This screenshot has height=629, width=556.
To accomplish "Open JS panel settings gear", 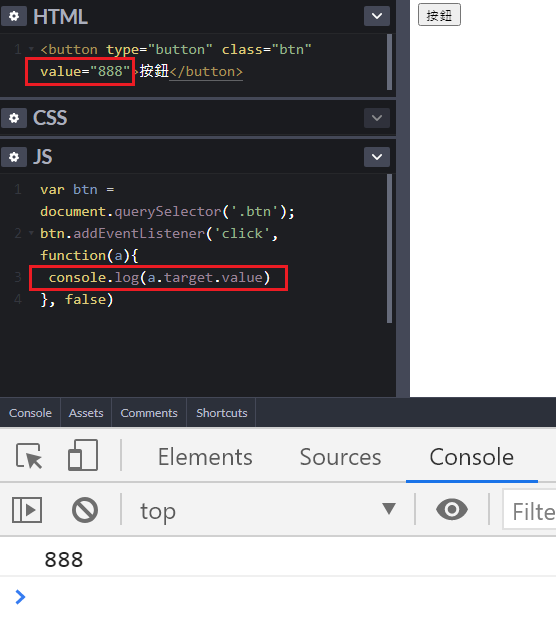I will [x=14, y=157].
